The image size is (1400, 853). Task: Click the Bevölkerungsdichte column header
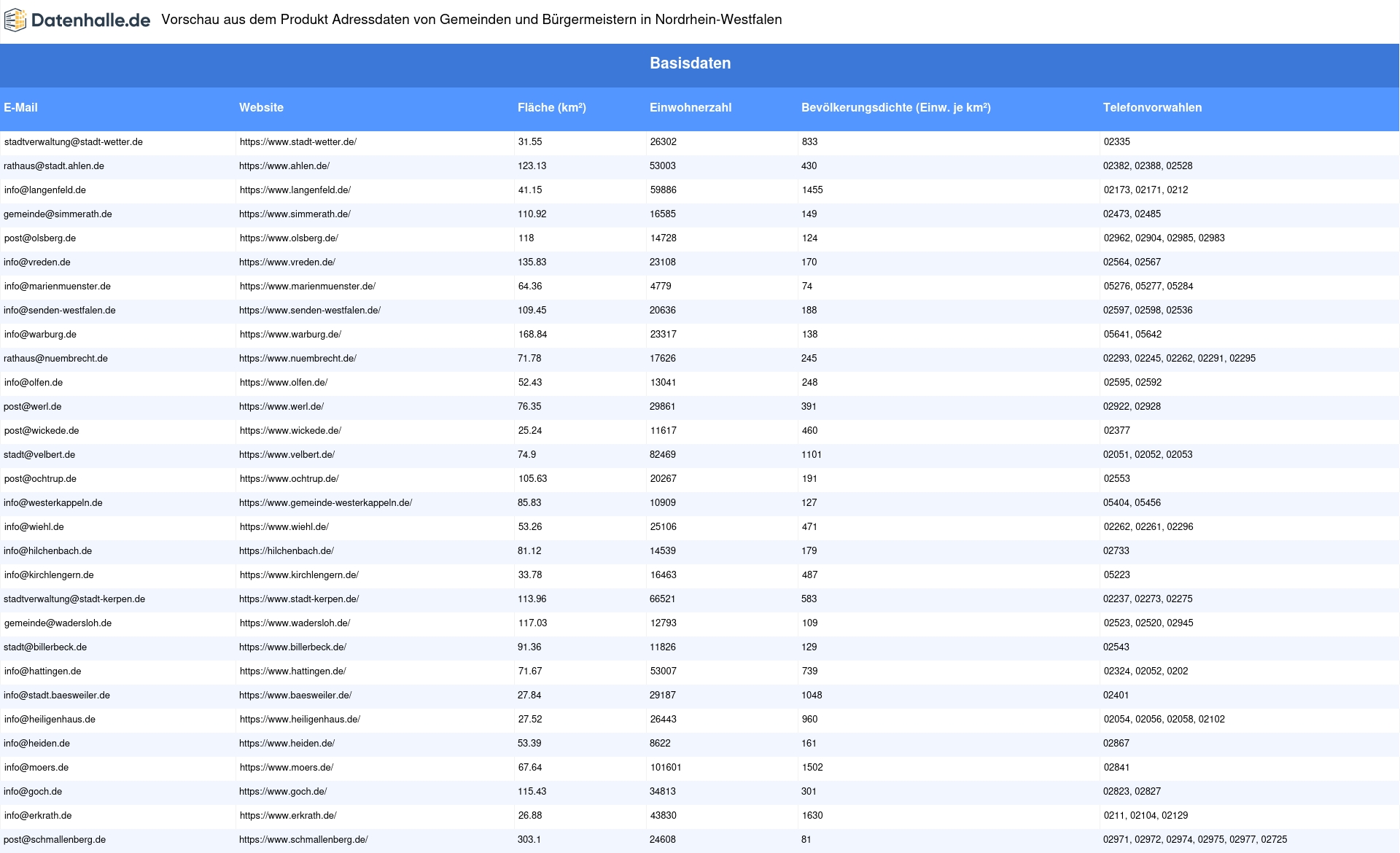896,107
